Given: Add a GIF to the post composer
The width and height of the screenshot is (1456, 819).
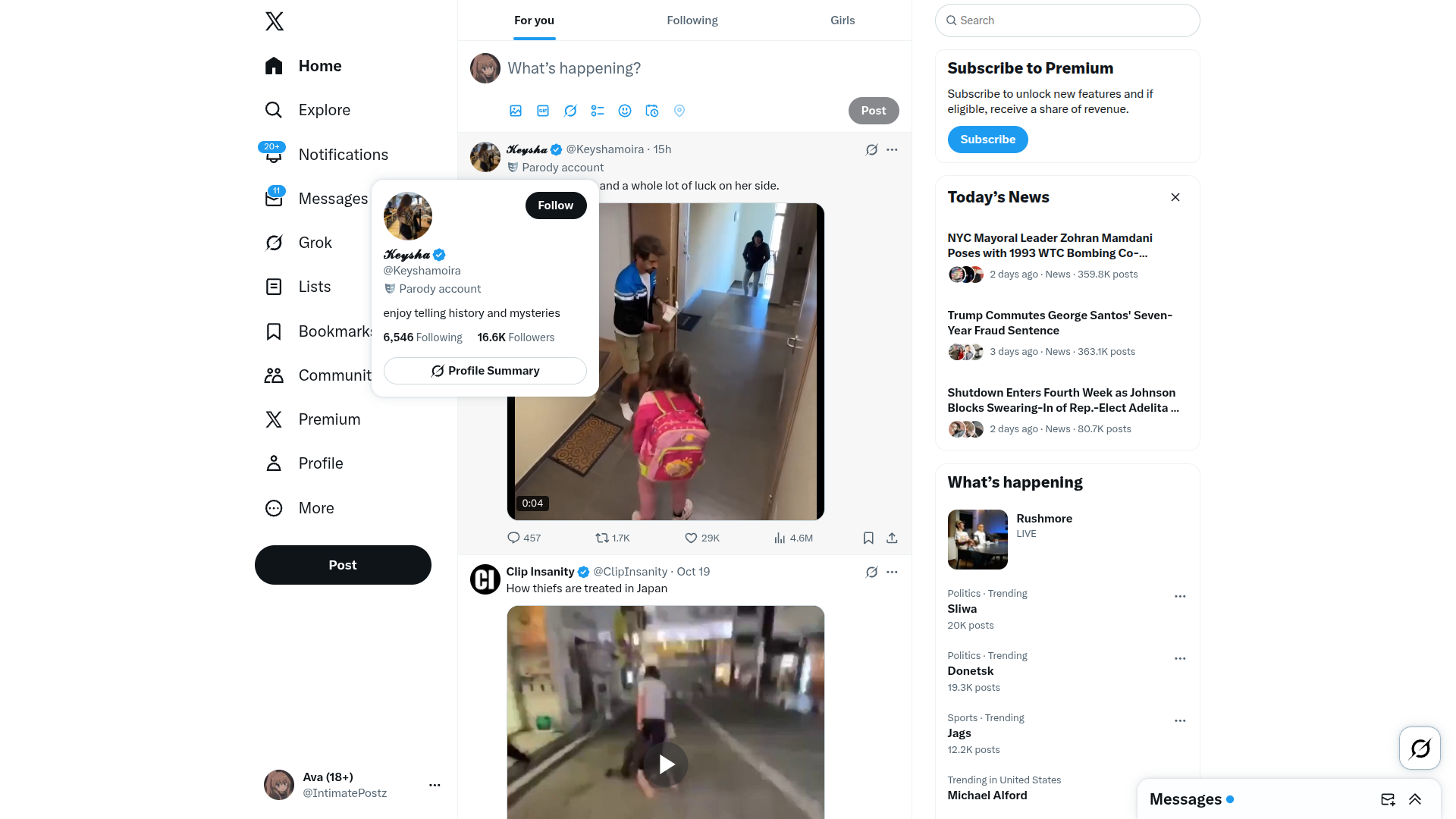Looking at the screenshot, I should click(543, 111).
